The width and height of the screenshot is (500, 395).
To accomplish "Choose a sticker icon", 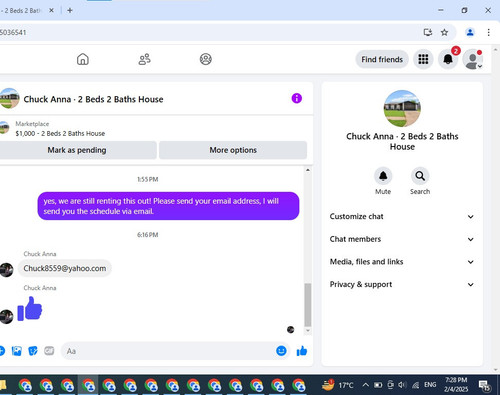I will [33, 351].
